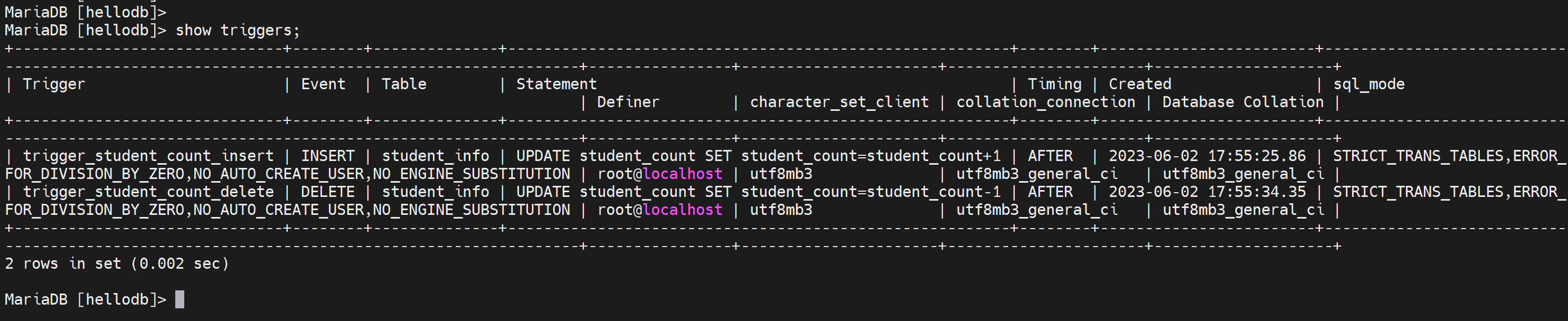The height and width of the screenshot is (321, 1568).
Task: Click the 'character_set_client' column header
Action: tap(839, 102)
